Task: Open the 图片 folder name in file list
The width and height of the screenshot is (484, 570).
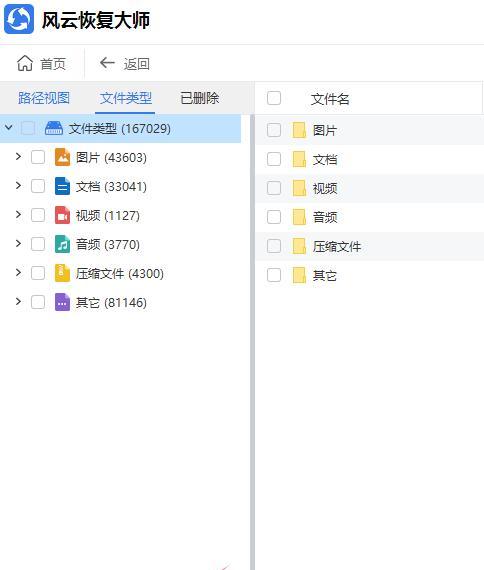Action: tap(325, 131)
